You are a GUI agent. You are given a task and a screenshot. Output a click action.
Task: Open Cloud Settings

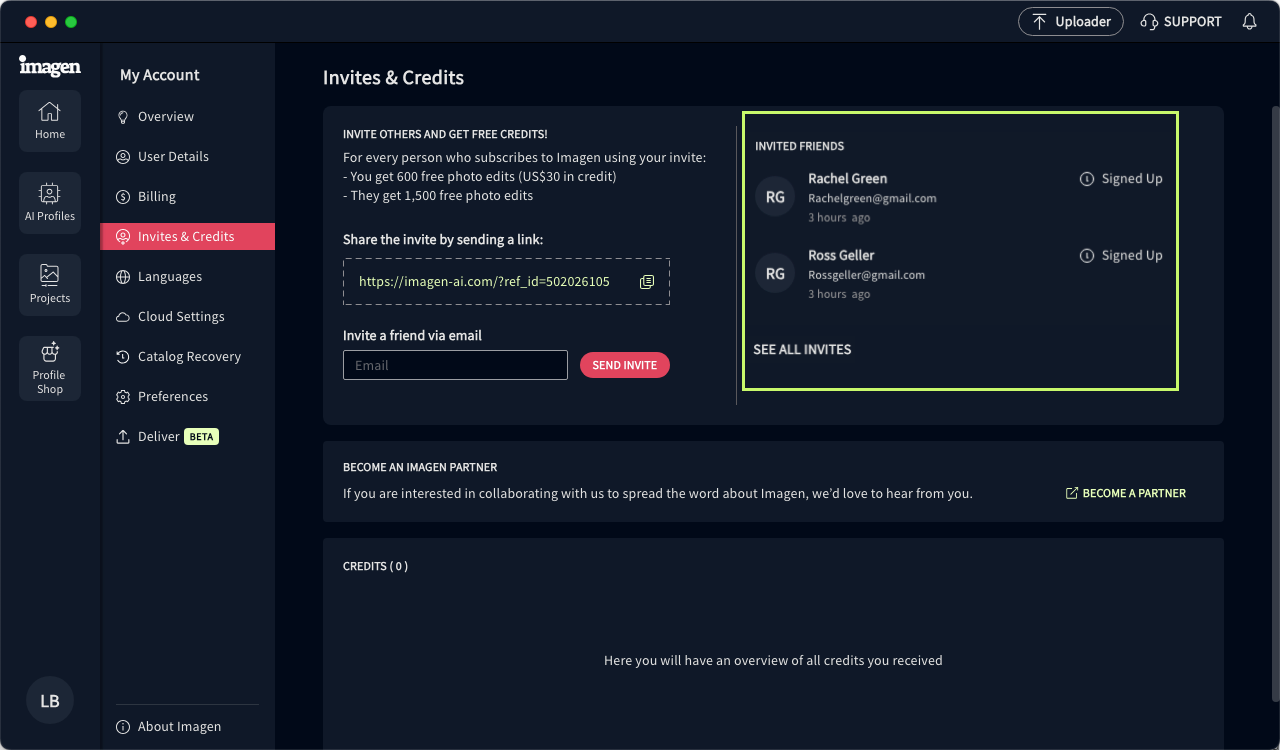pyautogui.click(x=188, y=317)
